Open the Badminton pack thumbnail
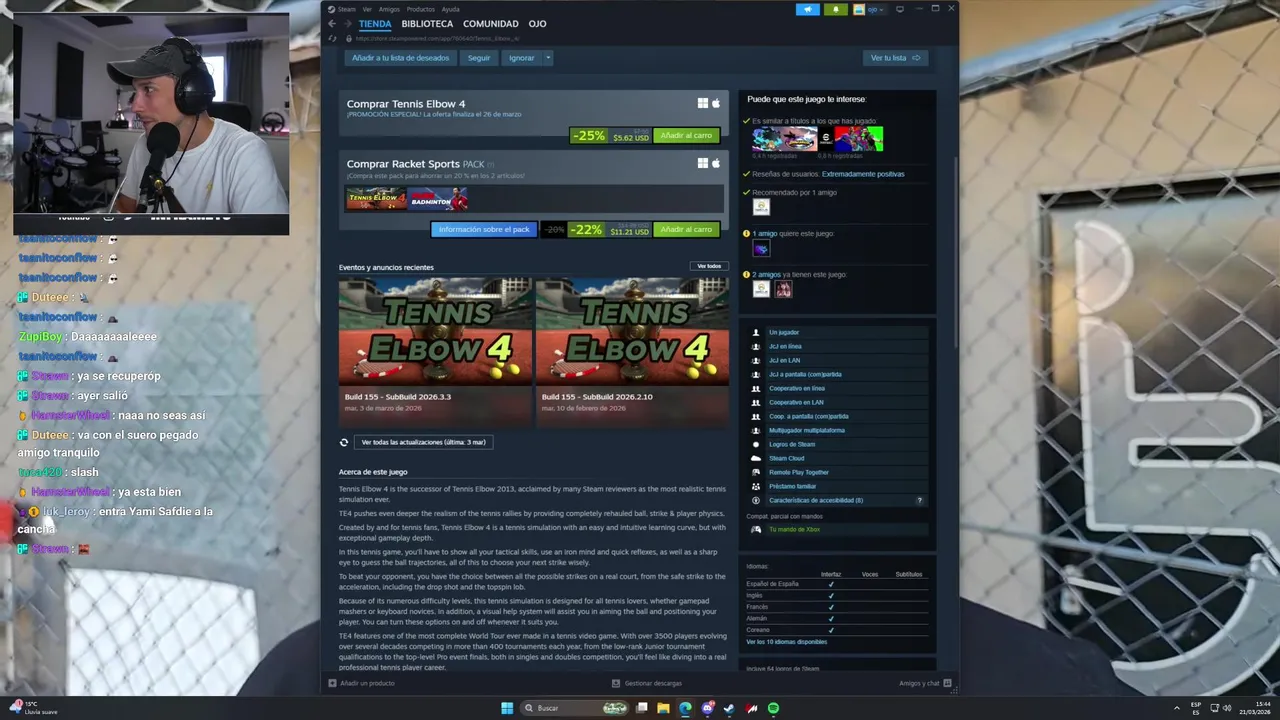 (x=438, y=198)
